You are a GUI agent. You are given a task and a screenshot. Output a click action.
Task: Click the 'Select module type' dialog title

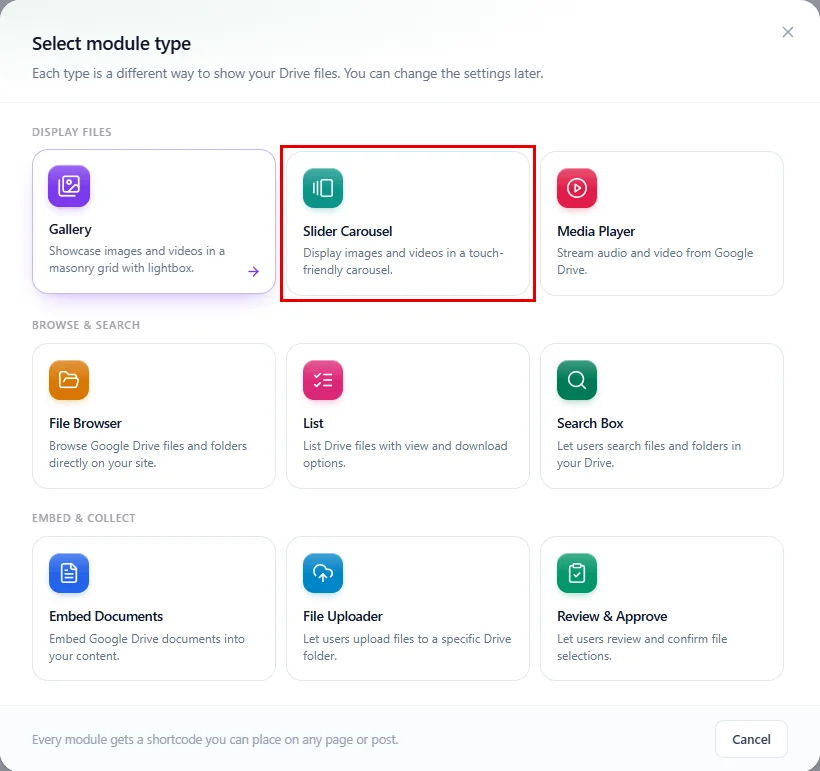pos(111,43)
